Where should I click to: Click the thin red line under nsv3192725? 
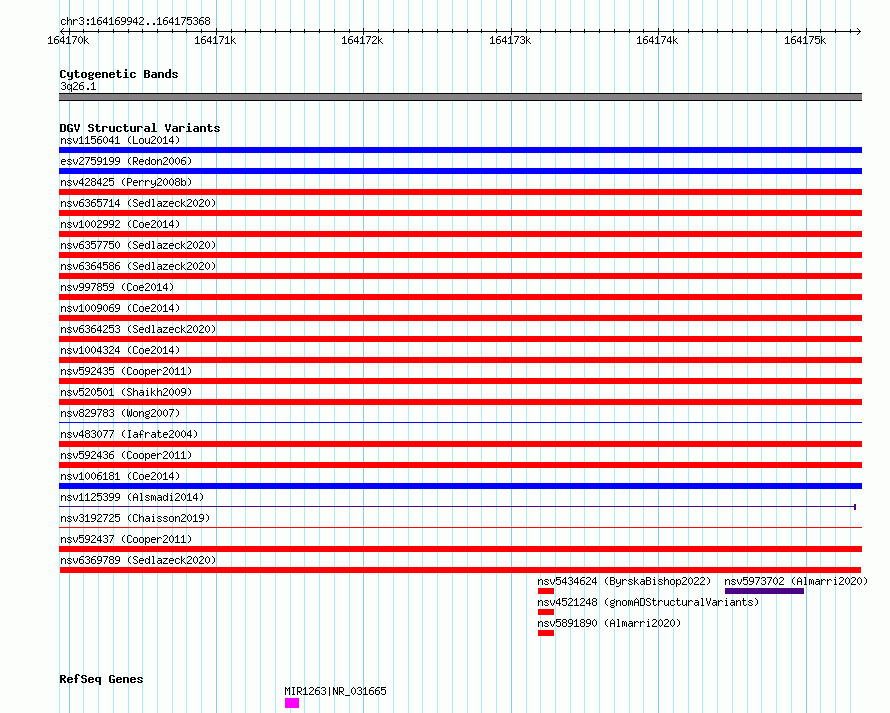(x=460, y=528)
